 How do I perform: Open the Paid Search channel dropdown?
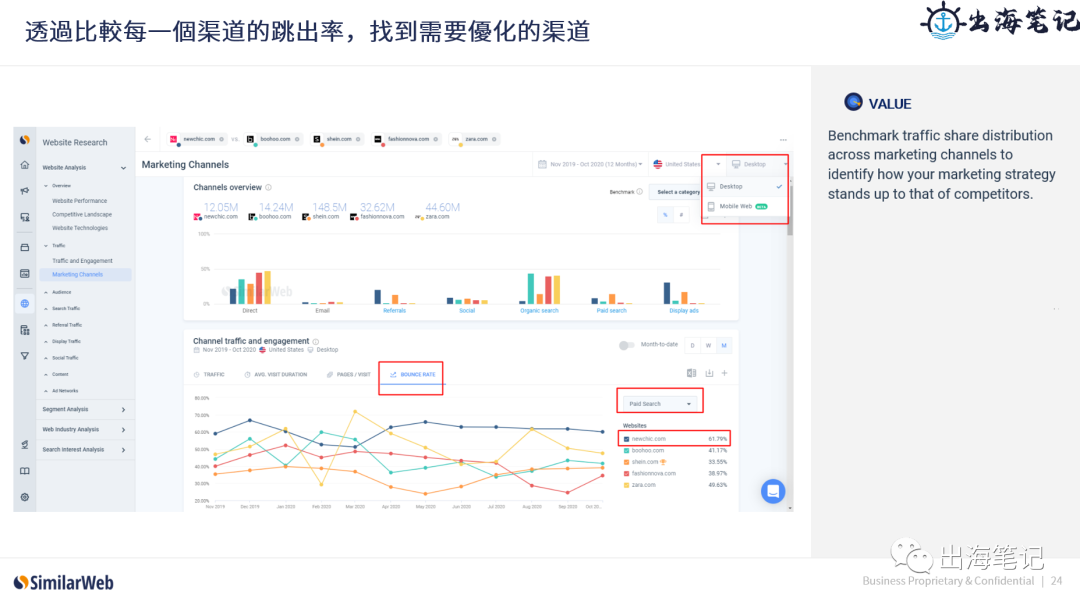[660, 404]
